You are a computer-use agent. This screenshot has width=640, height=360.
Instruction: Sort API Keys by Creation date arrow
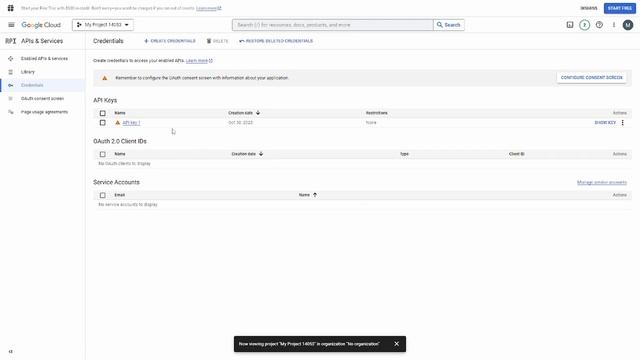258,113
